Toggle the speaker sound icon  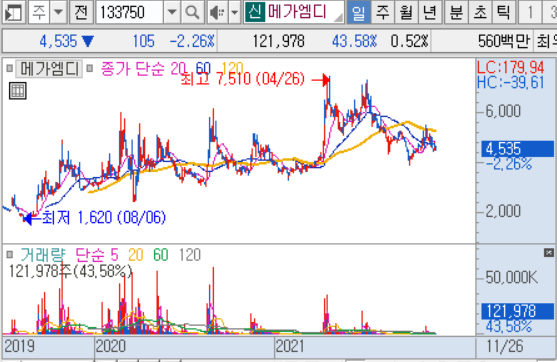click(217, 12)
